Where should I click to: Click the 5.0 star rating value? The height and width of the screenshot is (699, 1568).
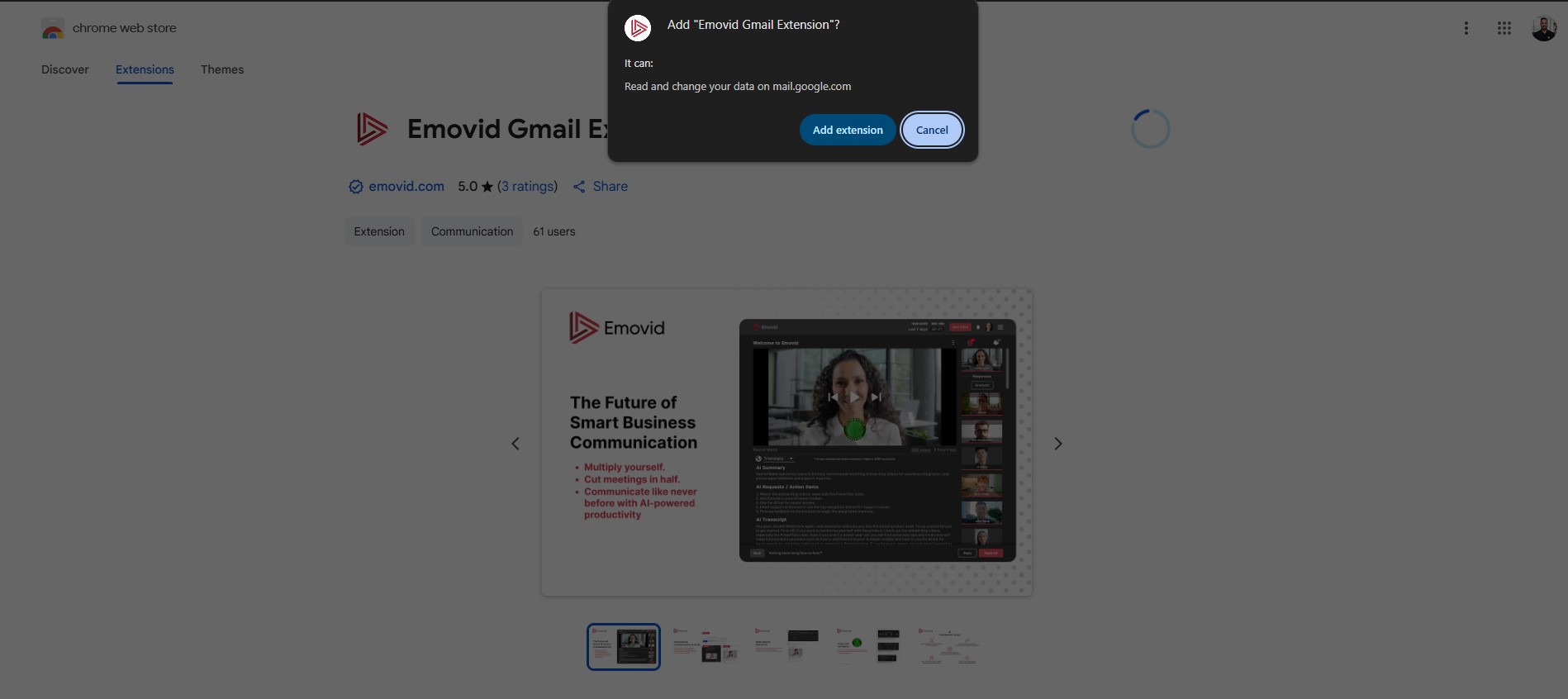coord(475,187)
